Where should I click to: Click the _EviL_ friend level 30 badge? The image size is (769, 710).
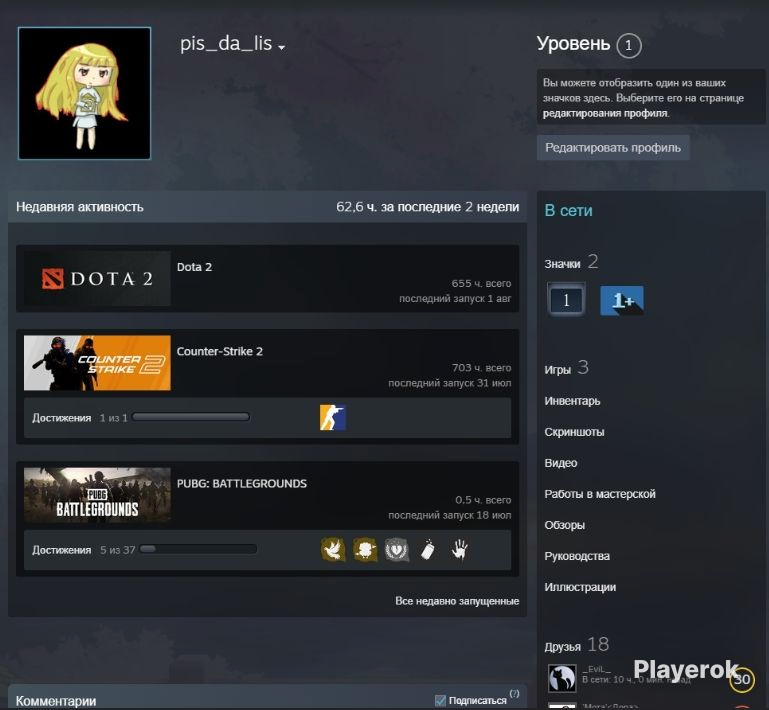pos(742,679)
